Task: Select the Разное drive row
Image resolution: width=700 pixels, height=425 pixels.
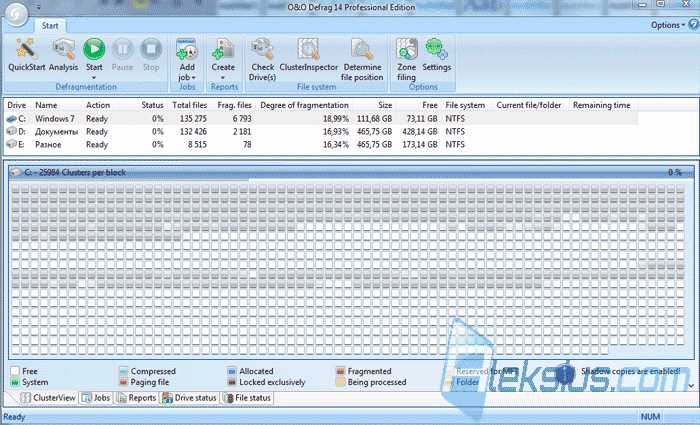Action: click(321, 145)
